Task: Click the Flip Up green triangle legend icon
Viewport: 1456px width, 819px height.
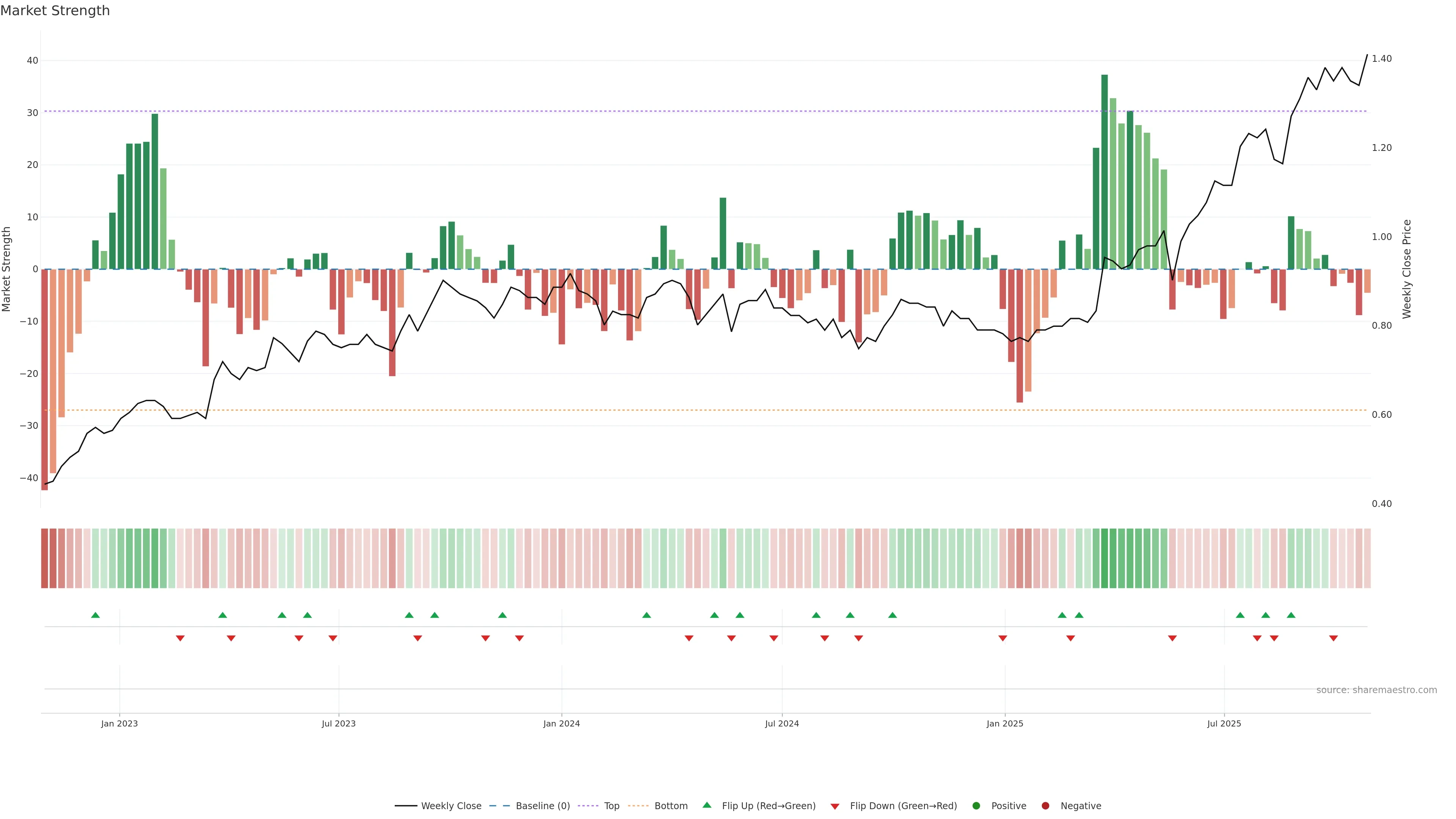Action: click(706, 805)
